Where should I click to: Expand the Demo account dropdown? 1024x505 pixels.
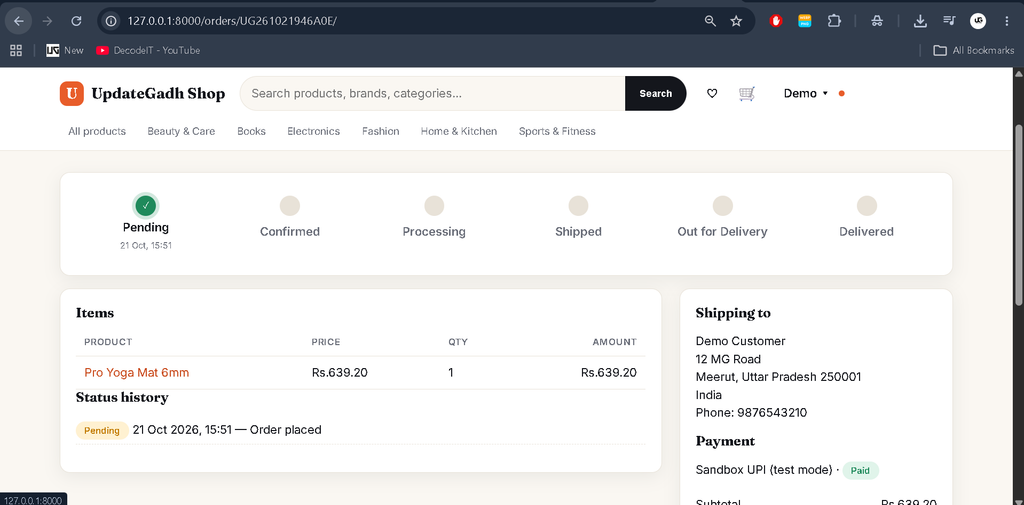click(x=806, y=93)
